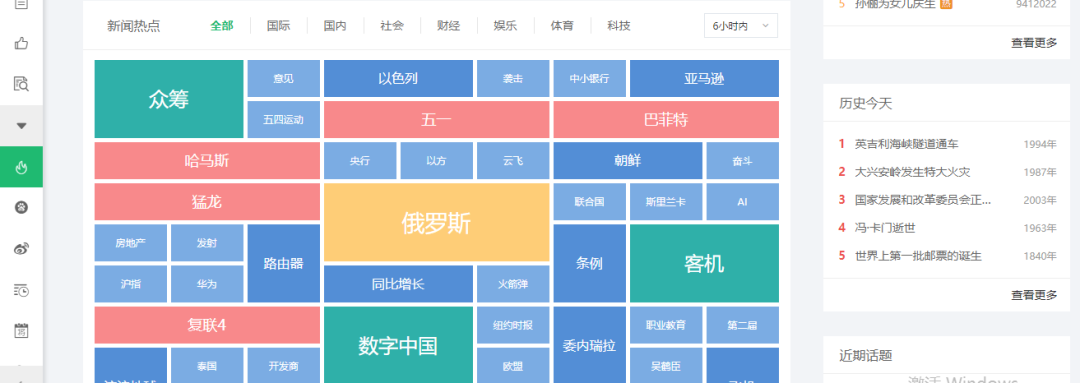This screenshot has width=1080, height=383.
Task: Click 查看更多 under the hot search list
Action: pos(1034,43)
